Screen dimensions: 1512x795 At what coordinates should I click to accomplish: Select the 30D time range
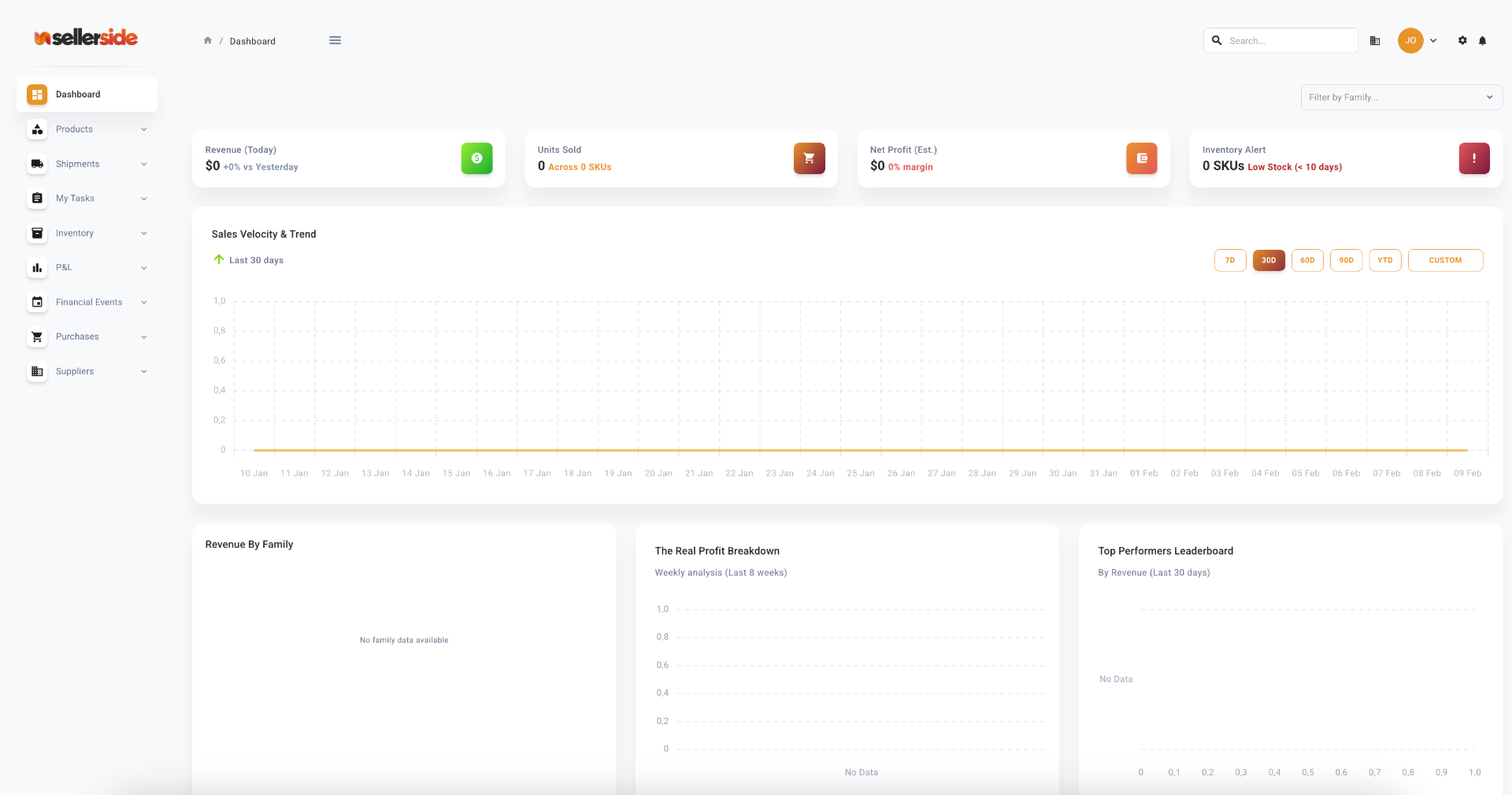click(1269, 260)
